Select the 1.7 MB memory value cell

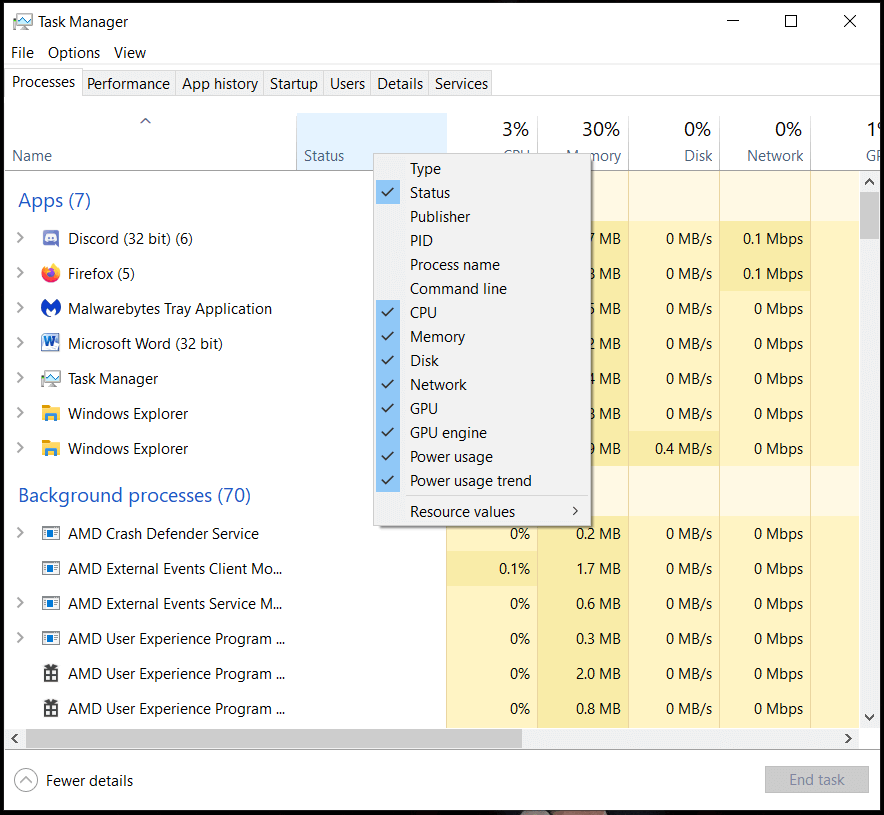(583, 569)
